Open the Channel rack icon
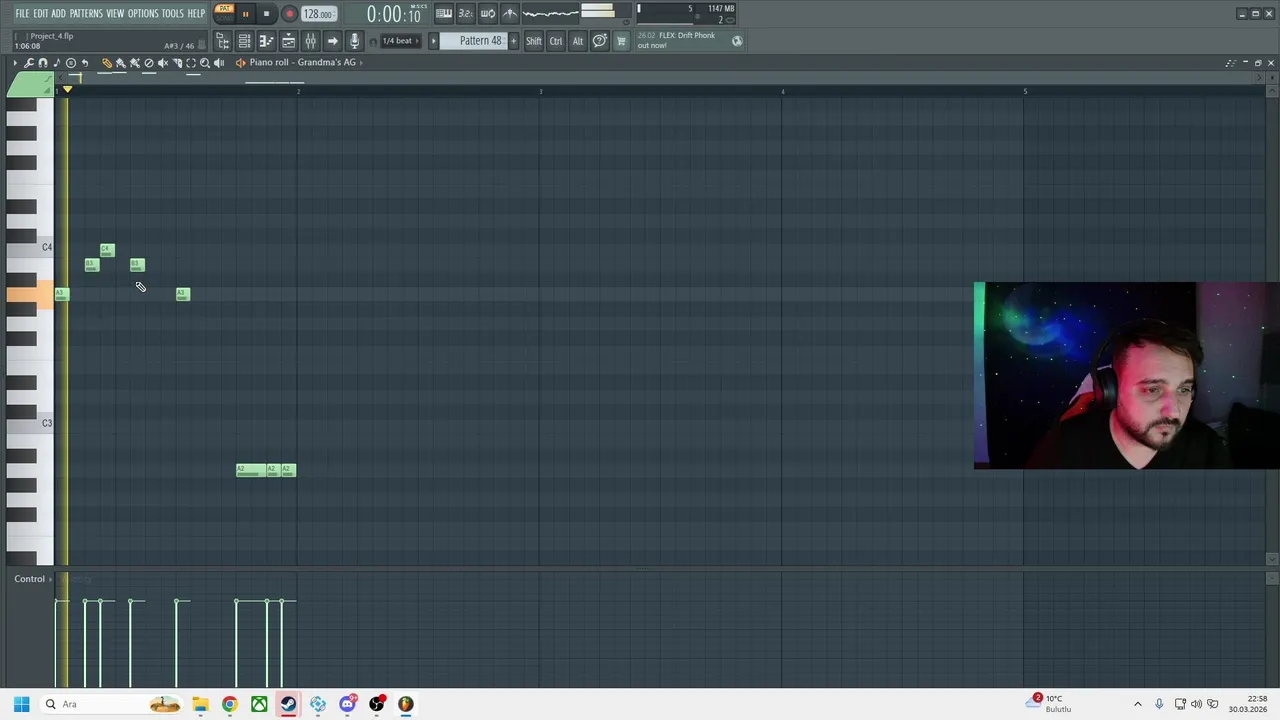Screen dimensions: 1280x720 pyautogui.click(x=244, y=41)
